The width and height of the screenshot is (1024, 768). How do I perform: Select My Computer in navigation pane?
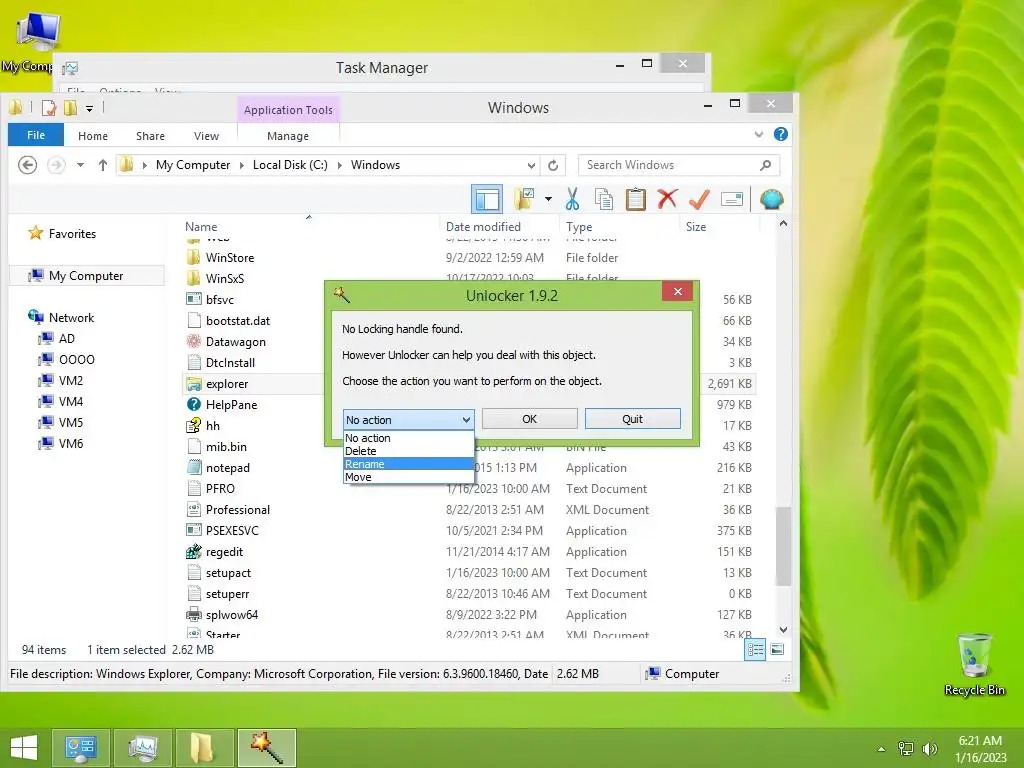(86, 276)
